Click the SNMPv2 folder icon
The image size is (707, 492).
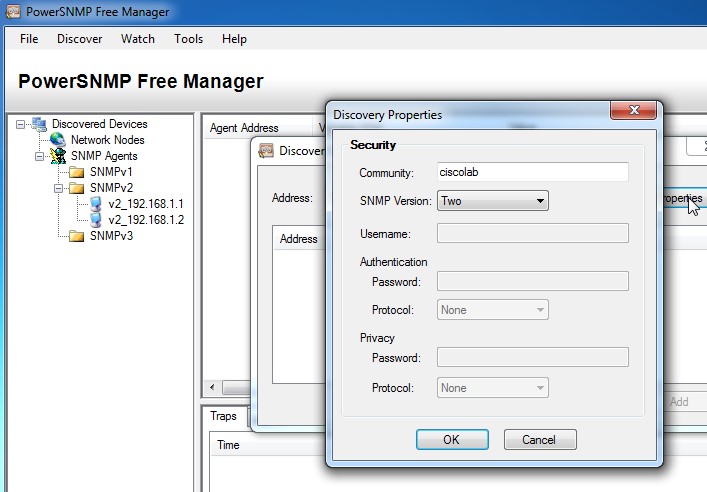(x=77, y=188)
